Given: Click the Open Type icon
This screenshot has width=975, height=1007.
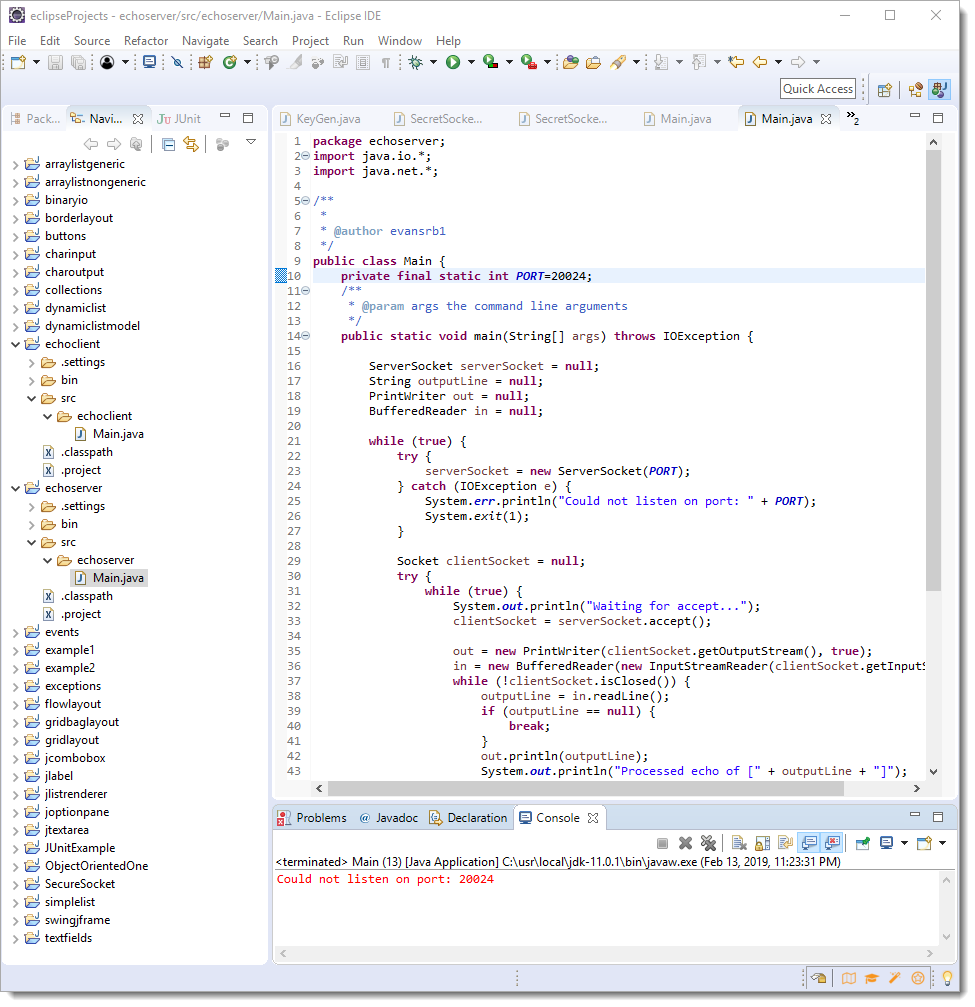Looking at the screenshot, I should pyautogui.click(x=570, y=62).
